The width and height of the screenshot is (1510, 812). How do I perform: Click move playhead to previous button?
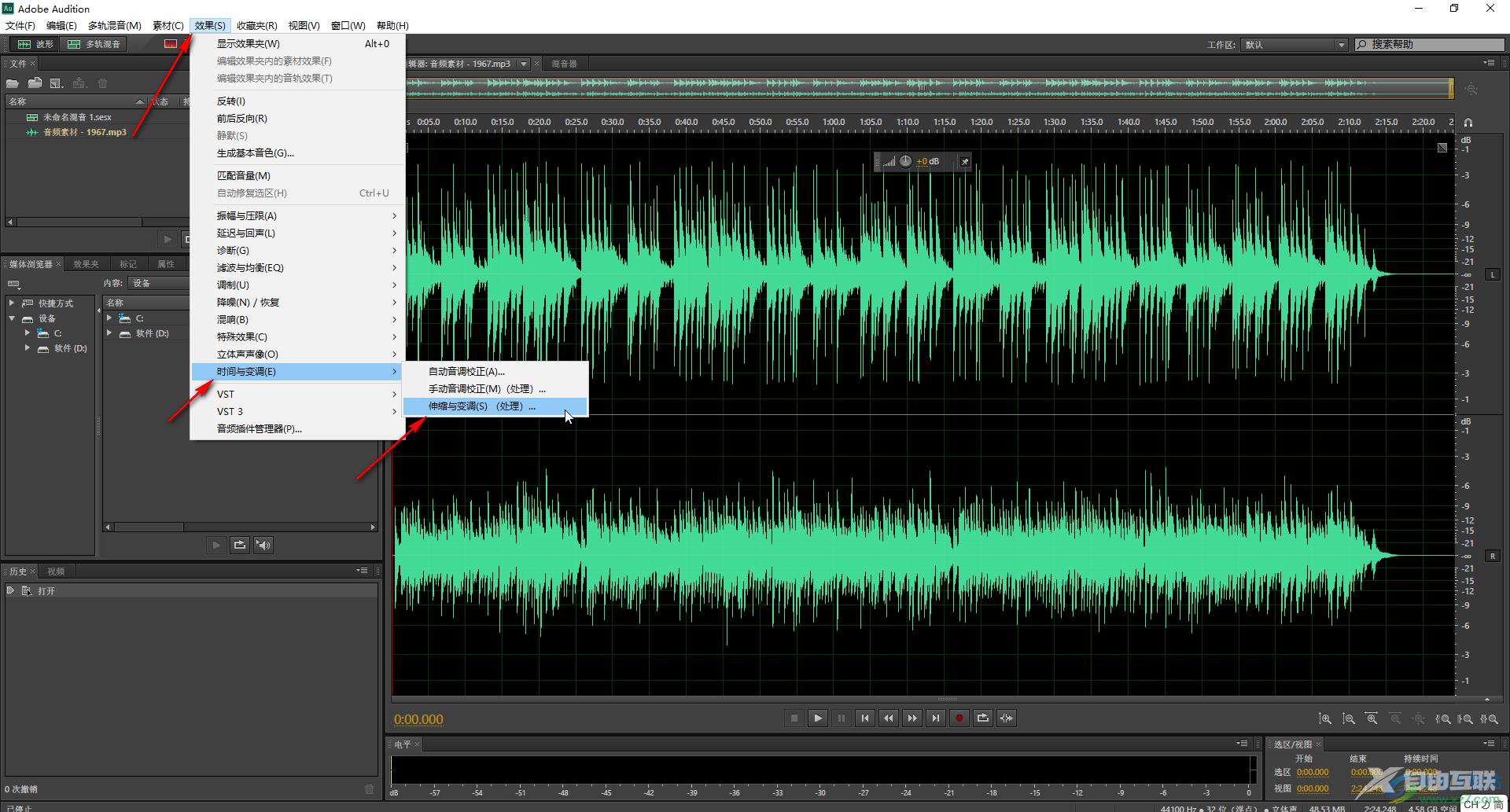pyautogui.click(x=865, y=718)
